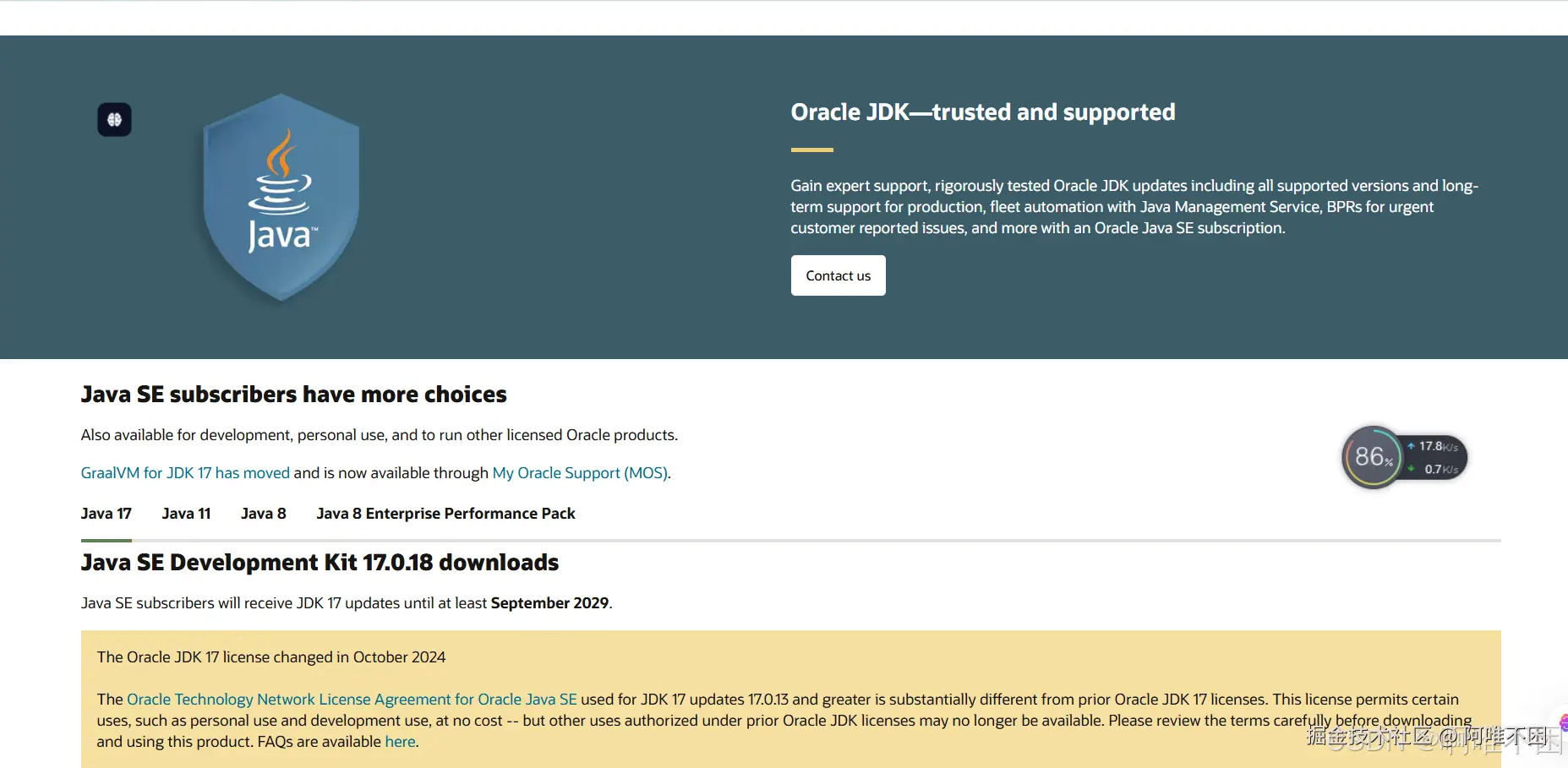The image size is (1568, 768).
Task: Switch to the Java 8 tab
Action: tap(264, 514)
